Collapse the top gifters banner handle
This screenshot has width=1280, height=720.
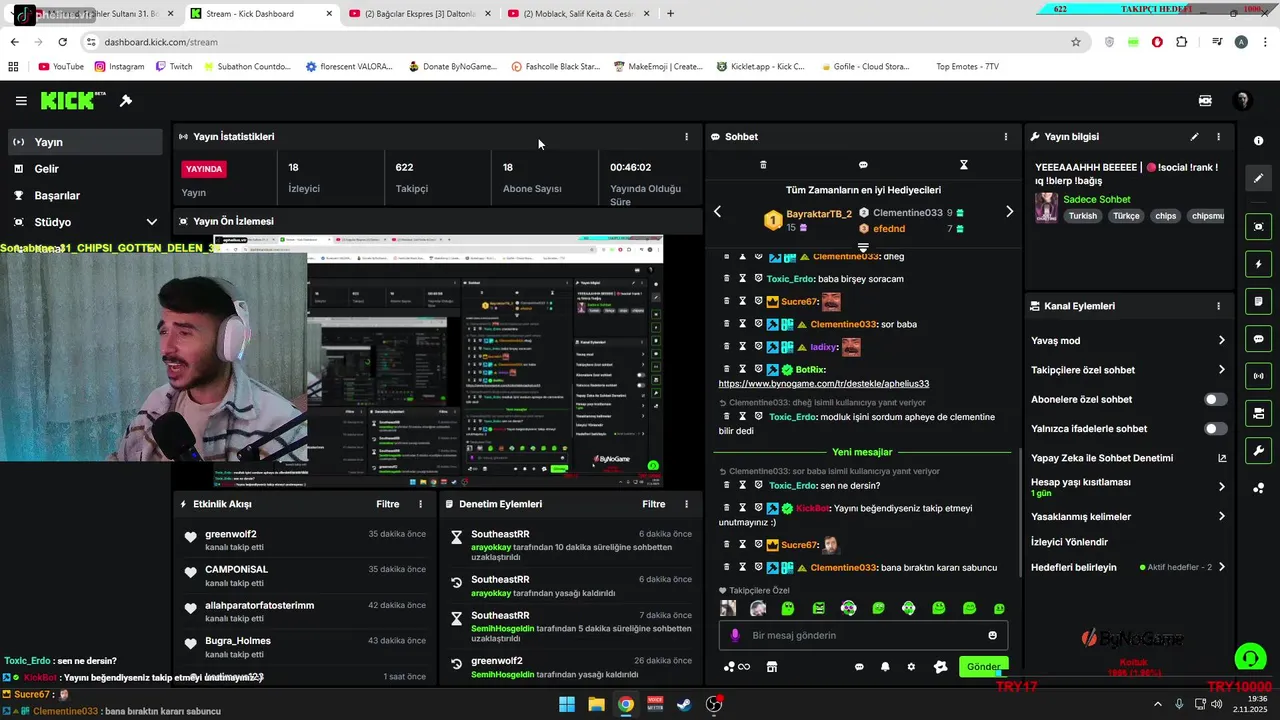[863, 247]
